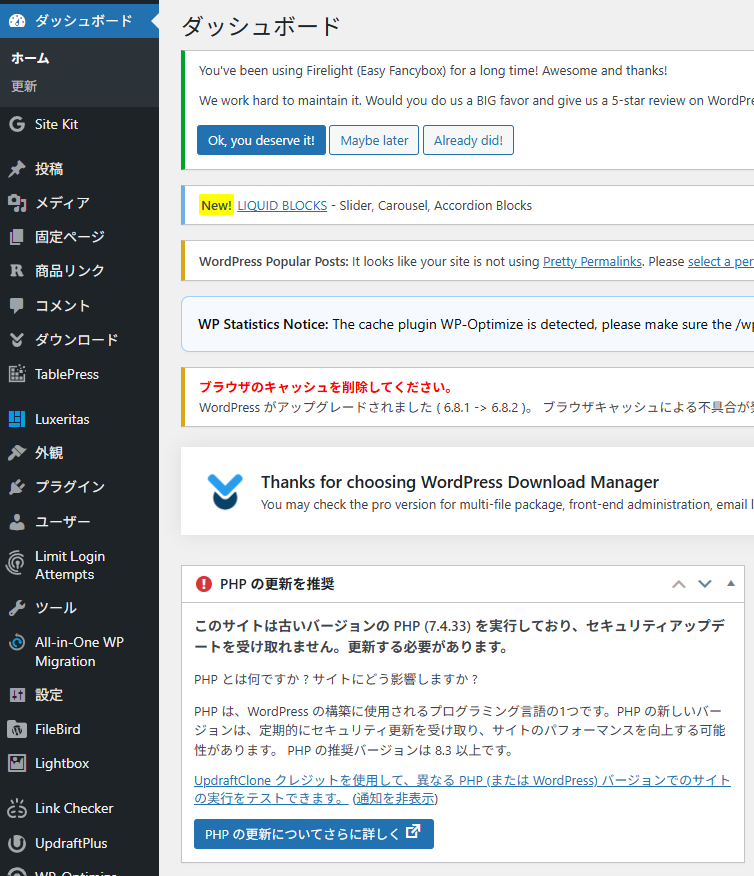This screenshot has height=876, width=754.
Task: Open the UpdraftClone credit test link
Action: [462, 789]
